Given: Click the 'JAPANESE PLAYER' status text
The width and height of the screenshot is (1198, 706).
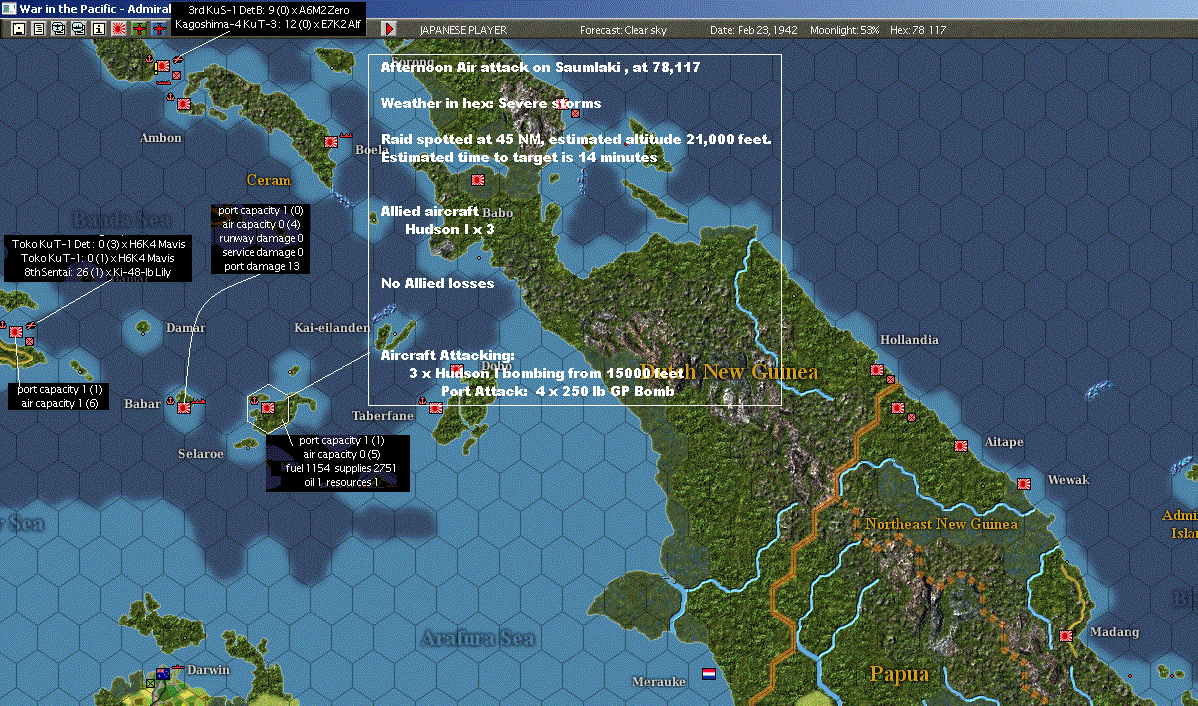Looking at the screenshot, I should click(463, 30).
